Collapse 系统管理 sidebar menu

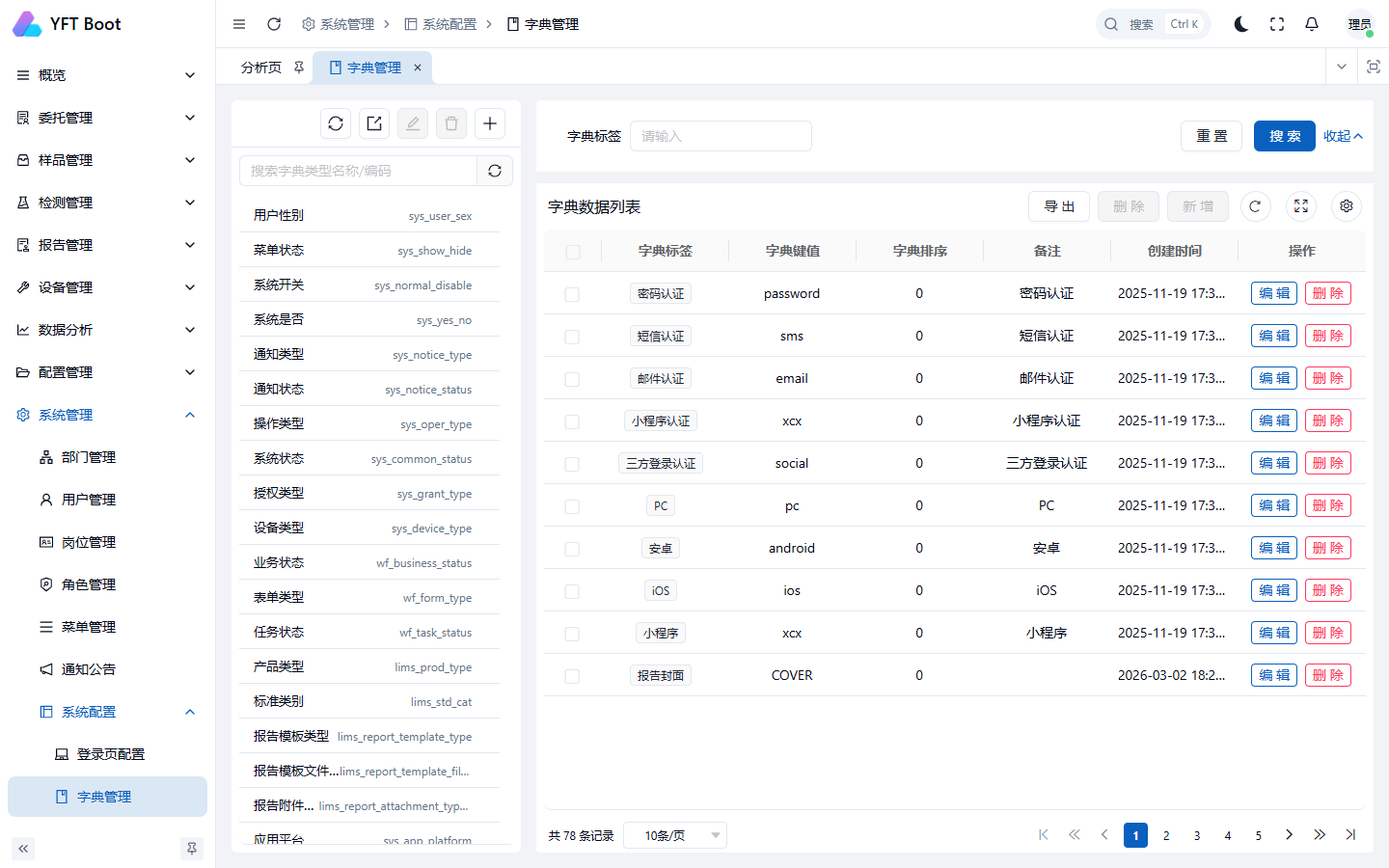tap(107, 415)
